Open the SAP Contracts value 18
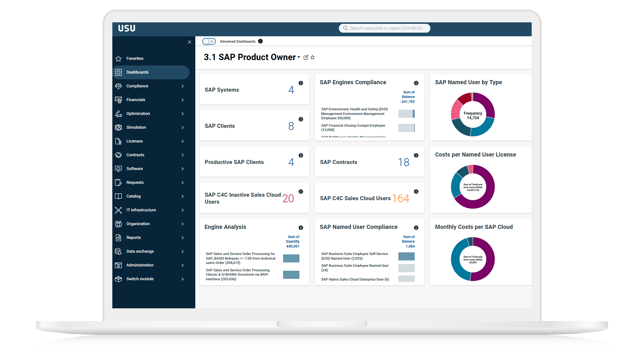Screen dimensions: 640x360 pyautogui.click(x=404, y=162)
